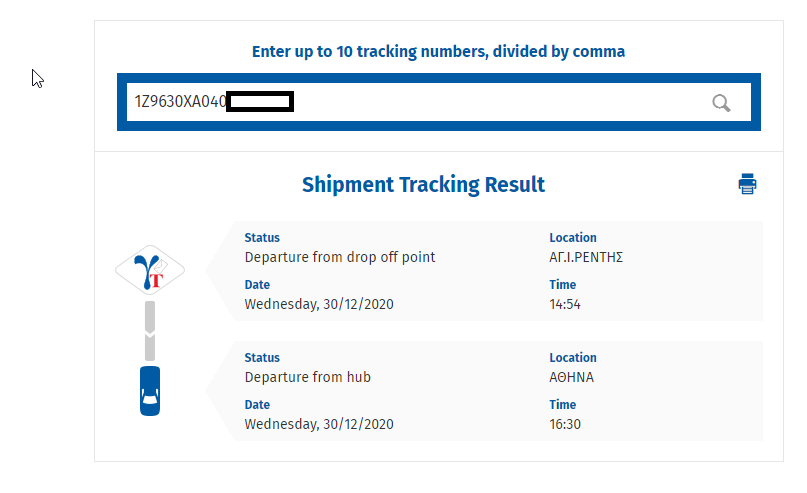The image size is (807, 493).
Task: Click the first Wednesday, 30/12/2020 date
Action: (319, 304)
